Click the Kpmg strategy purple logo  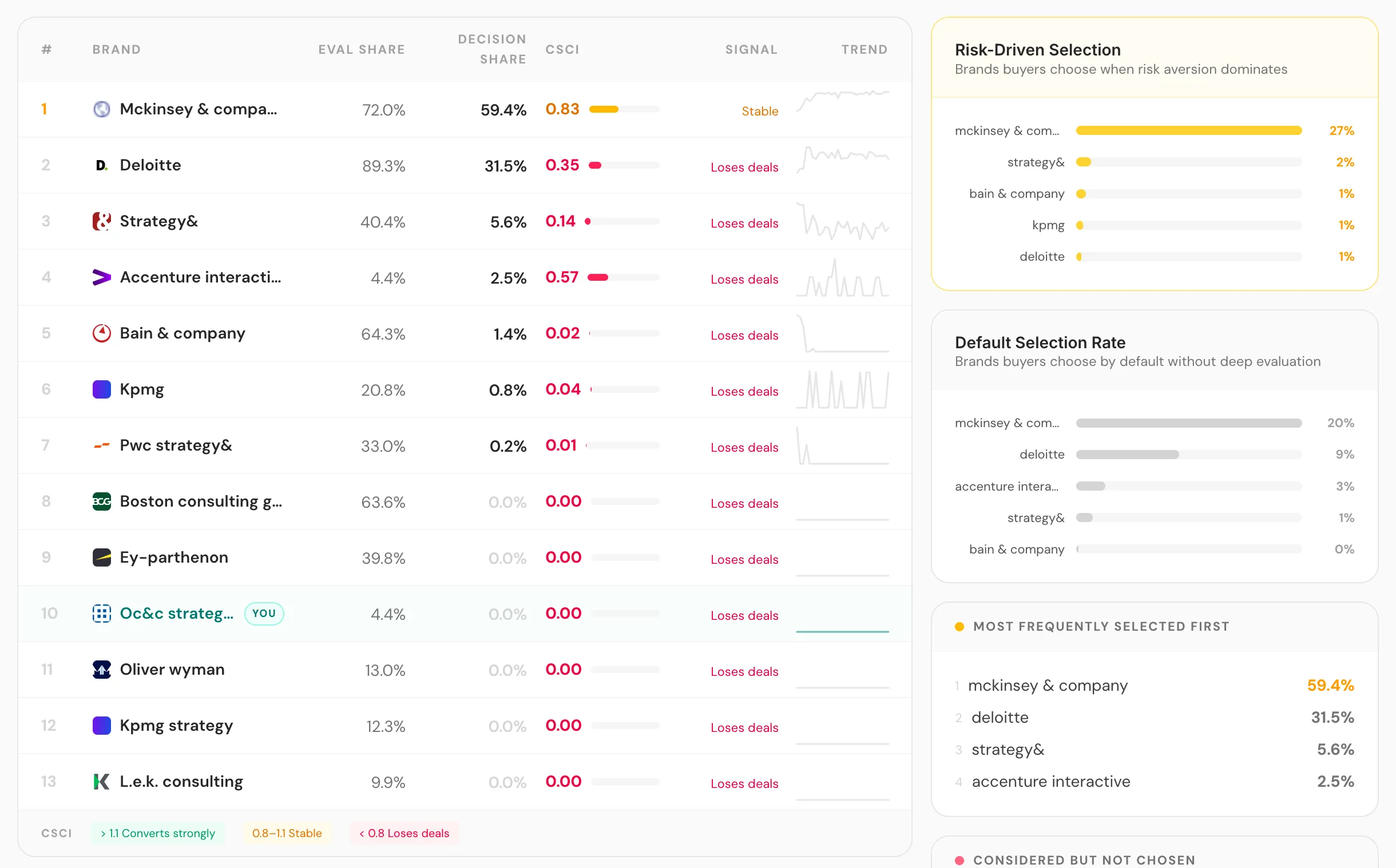coord(102,726)
